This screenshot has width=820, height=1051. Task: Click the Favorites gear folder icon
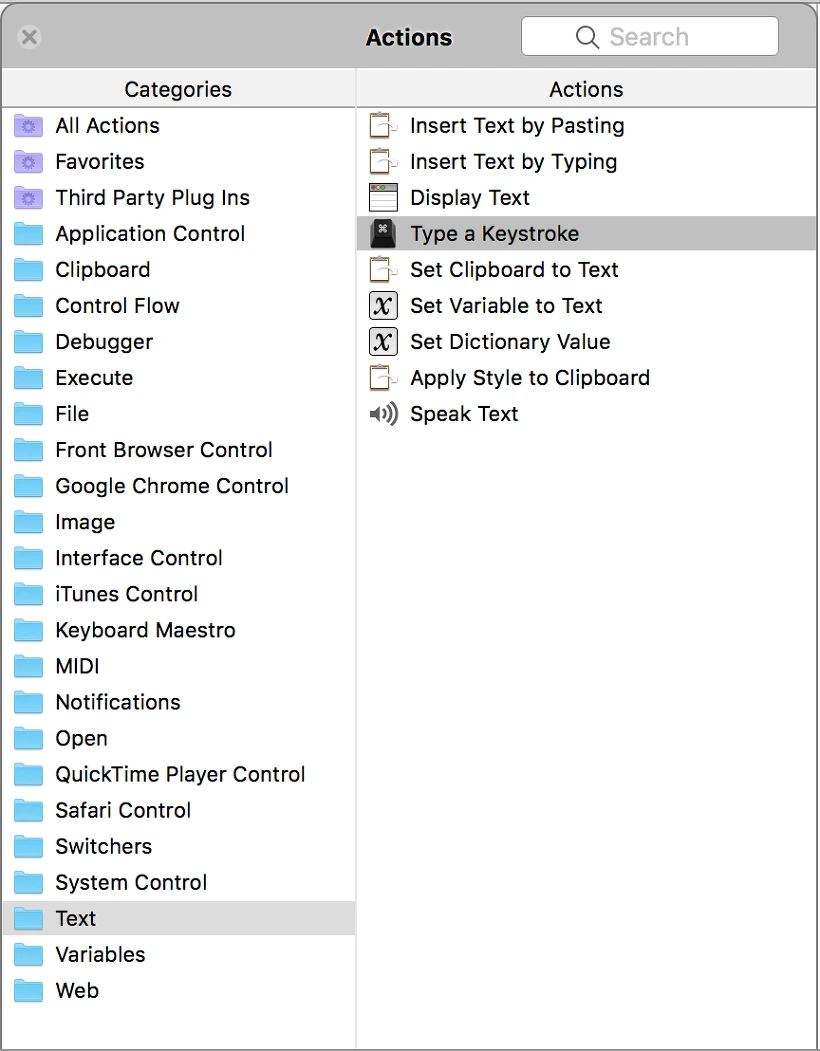28,162
